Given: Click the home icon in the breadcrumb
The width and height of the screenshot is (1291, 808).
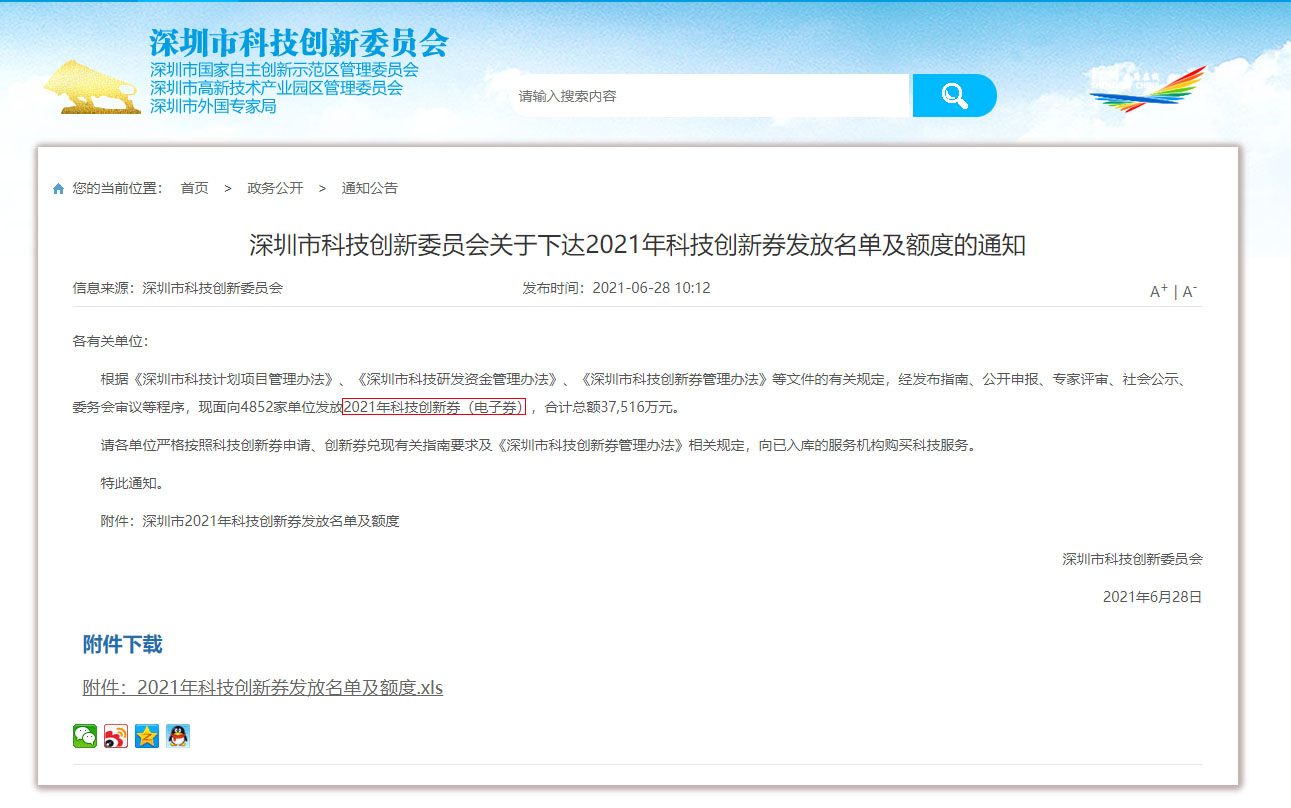Looking at the screenshot, I should tap(58, 189).
